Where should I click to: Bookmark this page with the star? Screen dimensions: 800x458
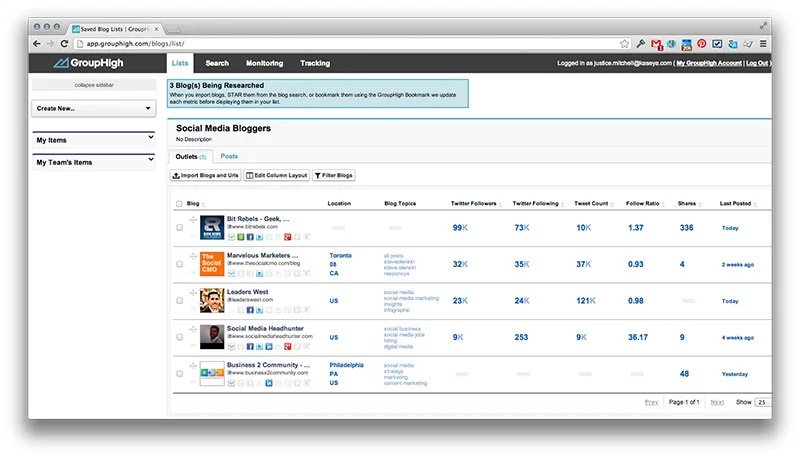tap(624, 44)
